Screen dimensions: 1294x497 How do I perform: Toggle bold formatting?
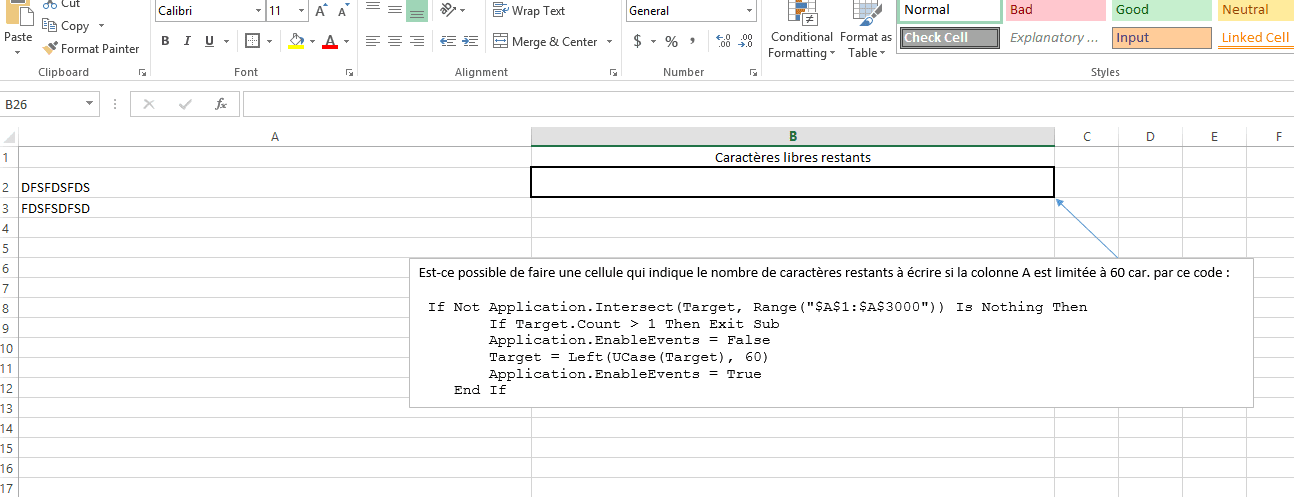coord(164,42)
